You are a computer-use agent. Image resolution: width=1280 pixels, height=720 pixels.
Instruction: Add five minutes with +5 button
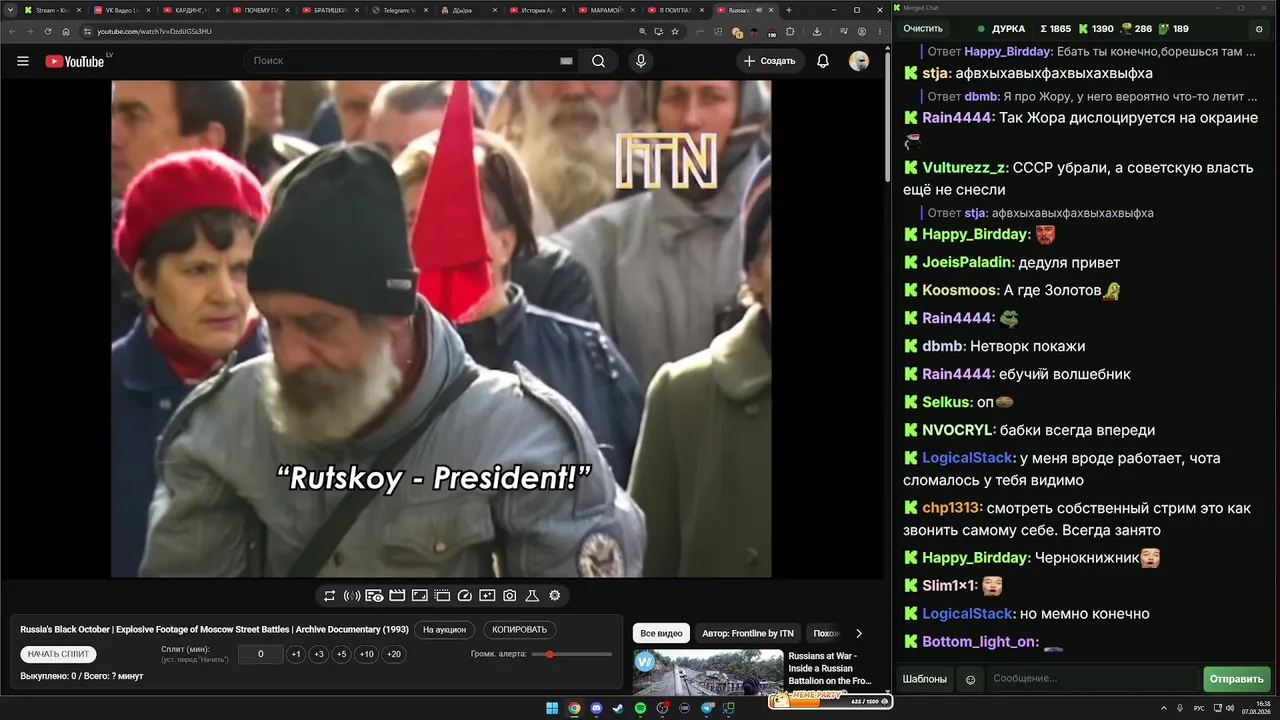click(342, 654)
